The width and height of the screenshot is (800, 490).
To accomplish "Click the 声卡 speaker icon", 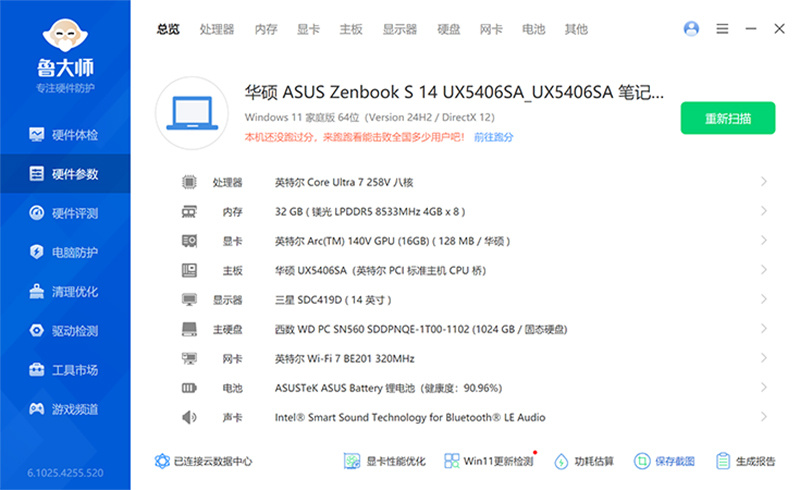I will [x=189, y=418].
